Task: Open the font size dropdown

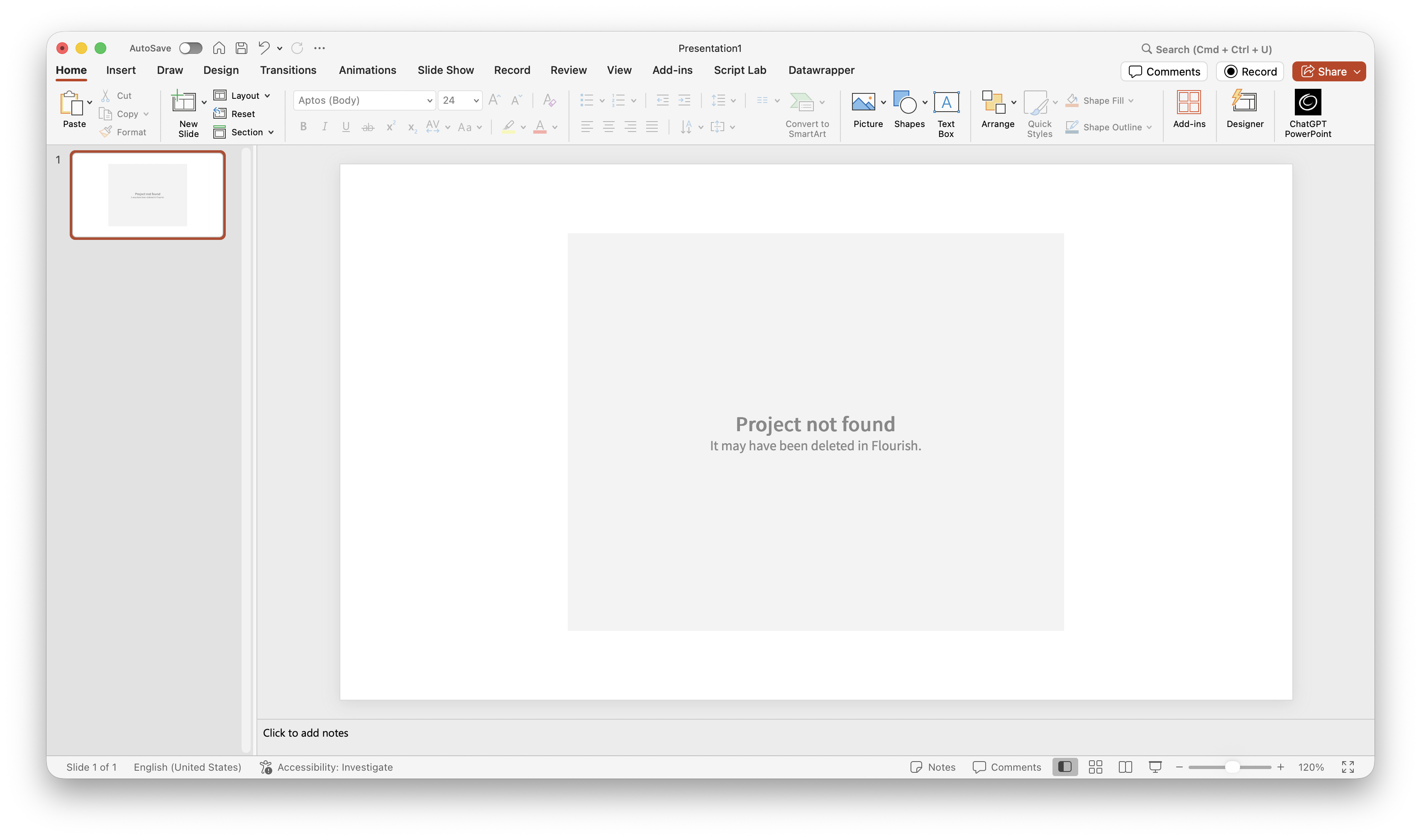Action: [476, 101]
